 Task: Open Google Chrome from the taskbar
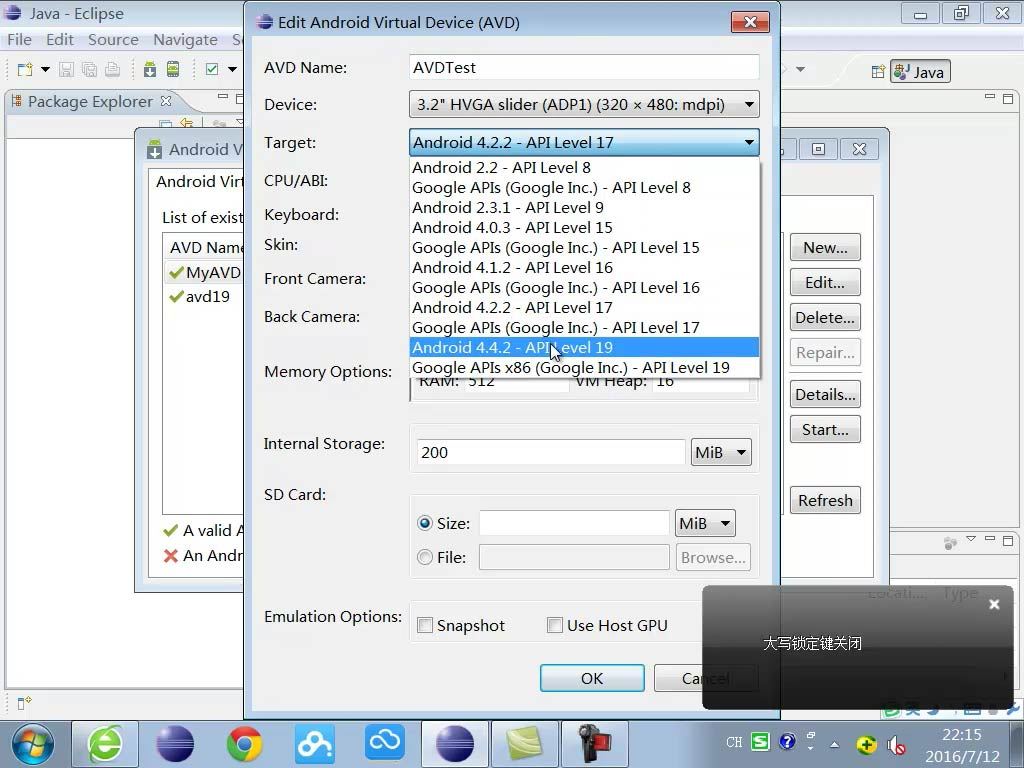pyautogui.click(x=244, y=744)
